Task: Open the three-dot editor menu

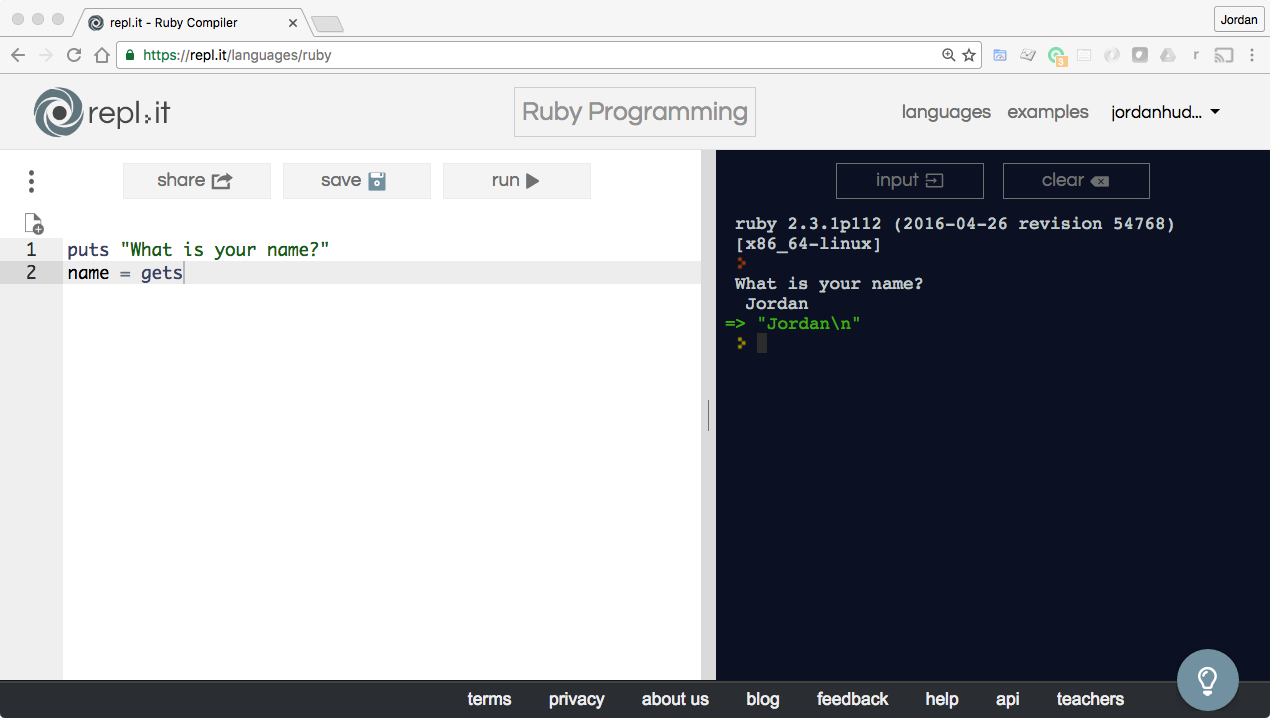Action: (32, 181)
